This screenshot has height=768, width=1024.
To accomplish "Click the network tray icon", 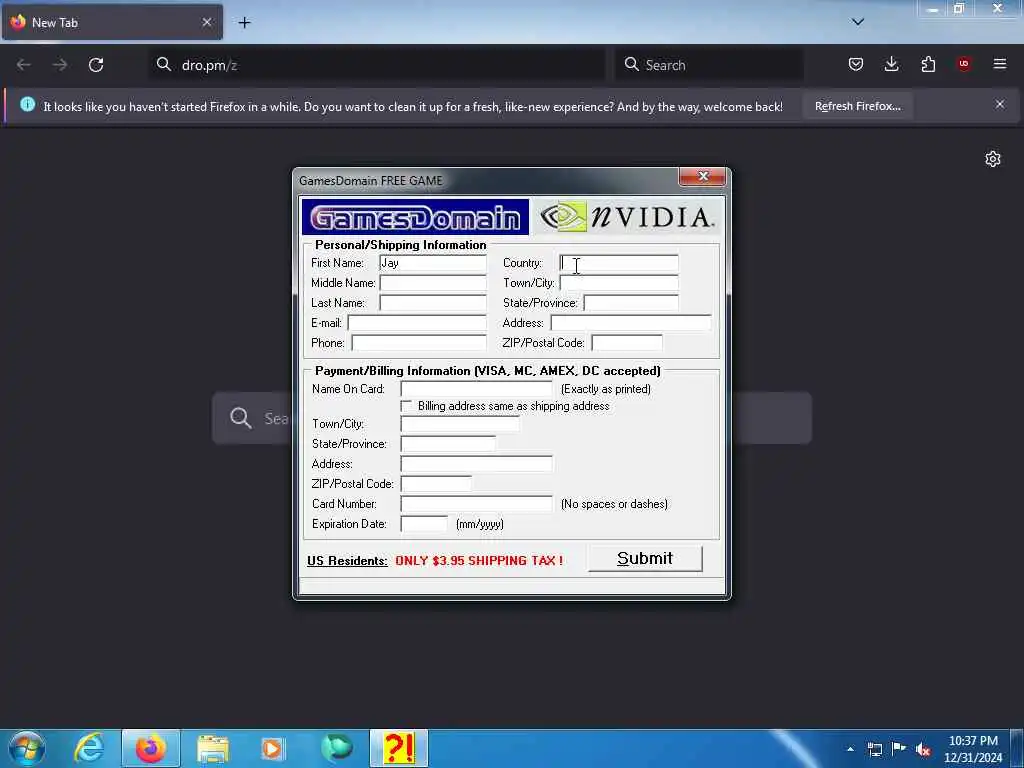I will coord(874,750).
